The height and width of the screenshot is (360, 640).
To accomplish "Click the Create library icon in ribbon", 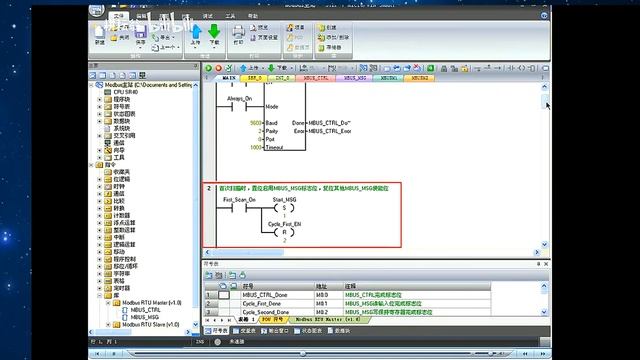I will coord(321,27).
